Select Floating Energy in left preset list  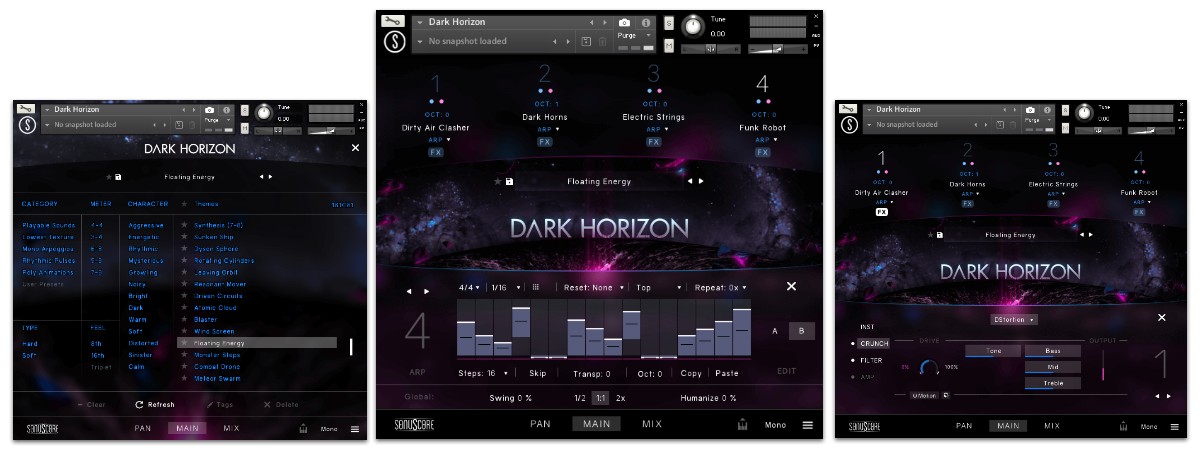(x=257, y=343)
